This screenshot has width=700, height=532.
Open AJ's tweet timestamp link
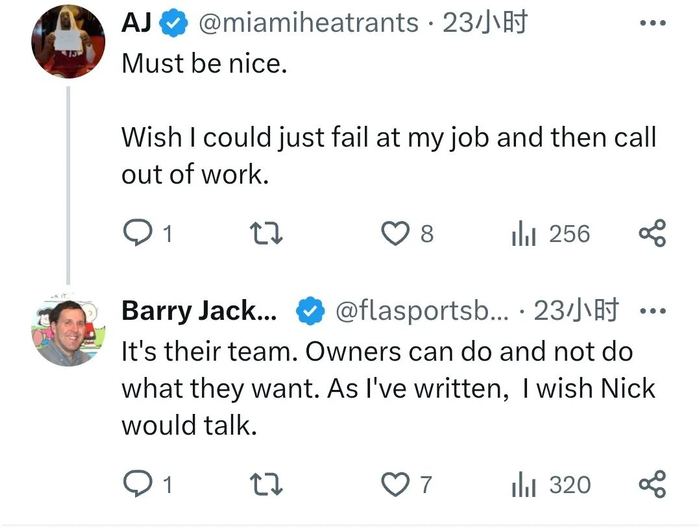[485, 22]
